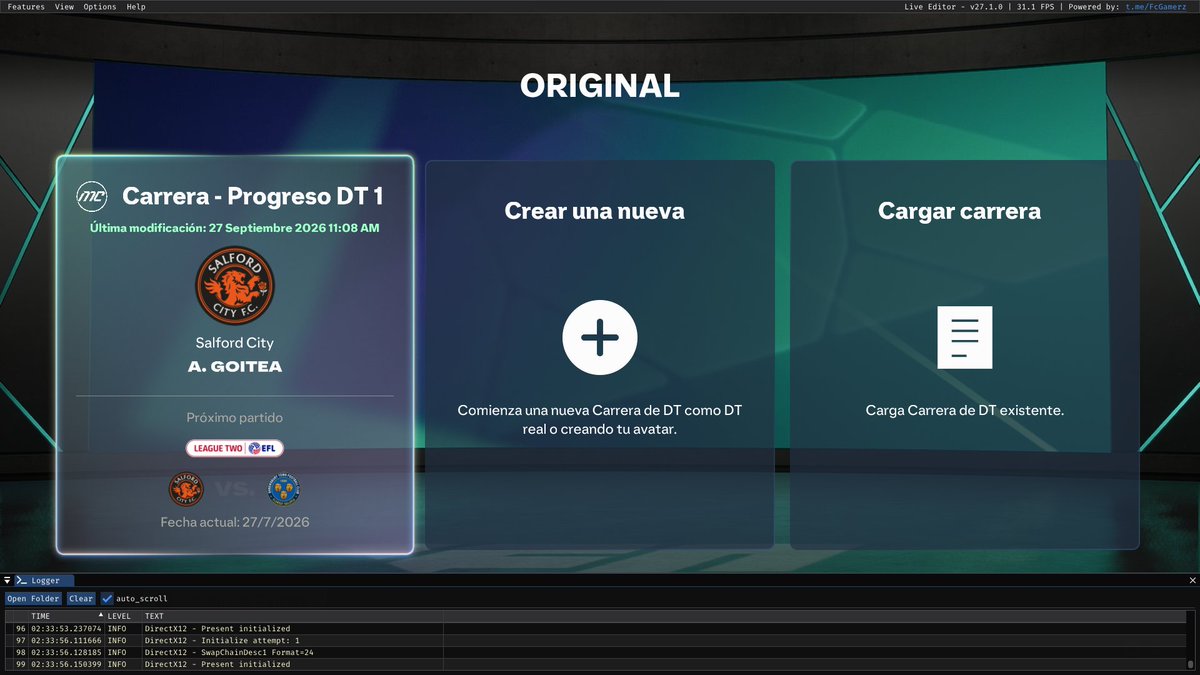Click the Carga Carrera de DT existente text
The width and height of the screenshot is (1200, 675).
pos(965,411)
